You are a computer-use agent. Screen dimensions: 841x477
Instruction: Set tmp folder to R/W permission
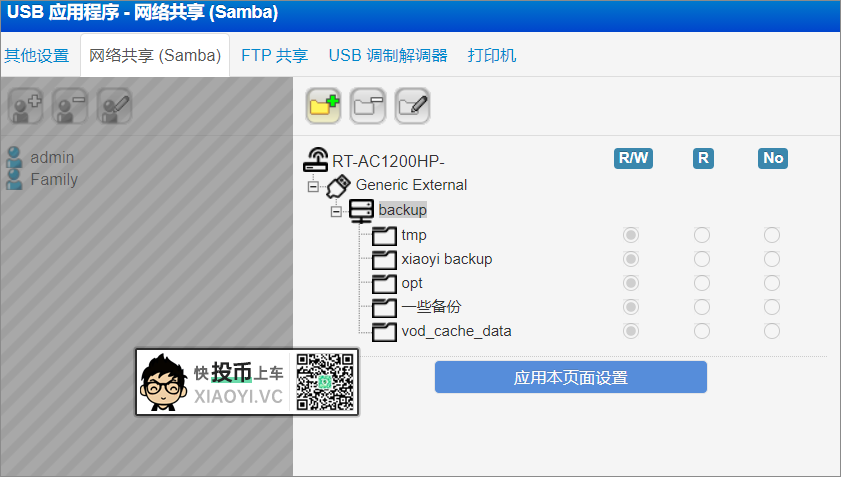point(631,235)
